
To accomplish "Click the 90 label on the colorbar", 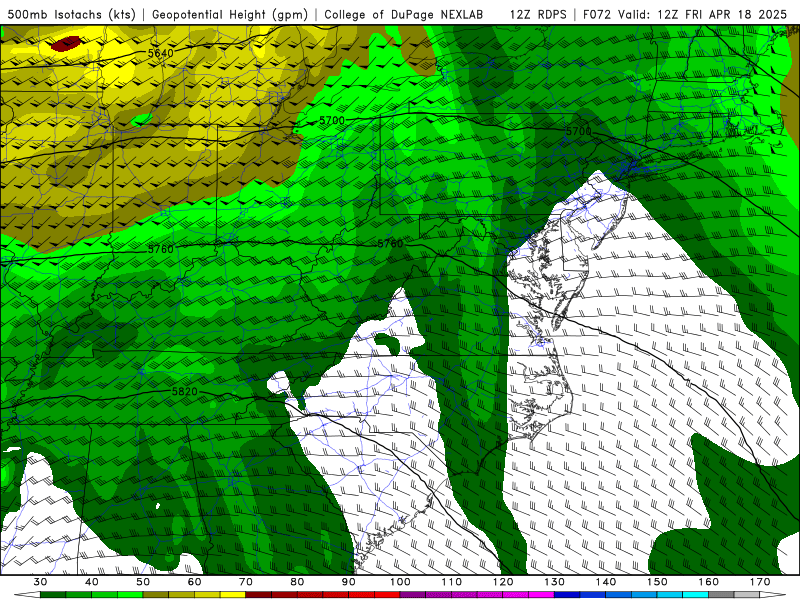I will point(348,582).
